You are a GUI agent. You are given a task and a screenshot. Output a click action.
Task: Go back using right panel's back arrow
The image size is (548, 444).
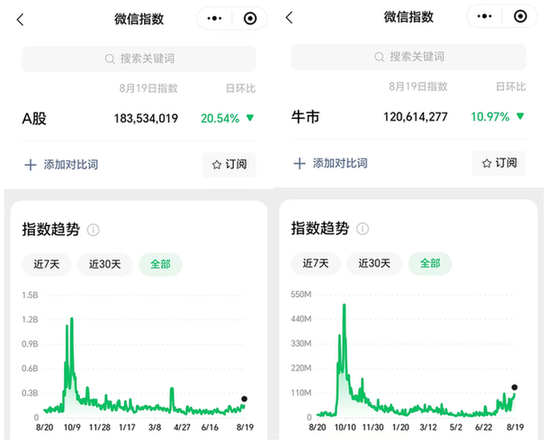point(289,17)
